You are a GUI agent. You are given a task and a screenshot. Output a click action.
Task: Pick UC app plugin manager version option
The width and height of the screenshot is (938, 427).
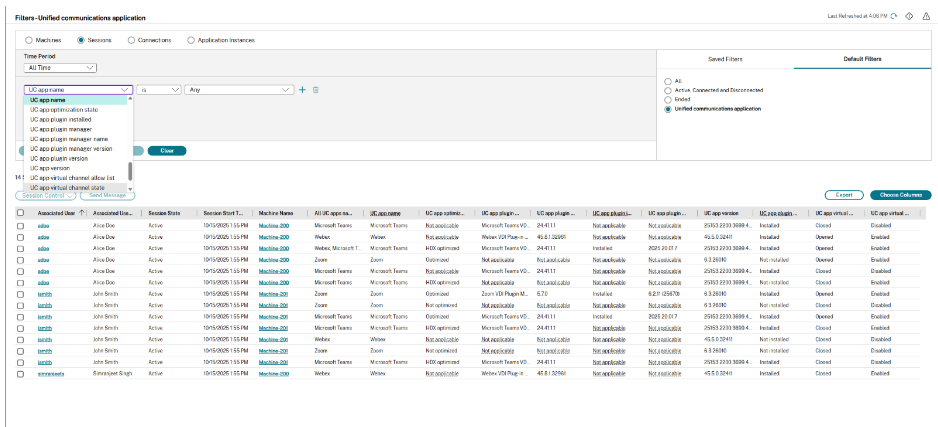(75, 148)
